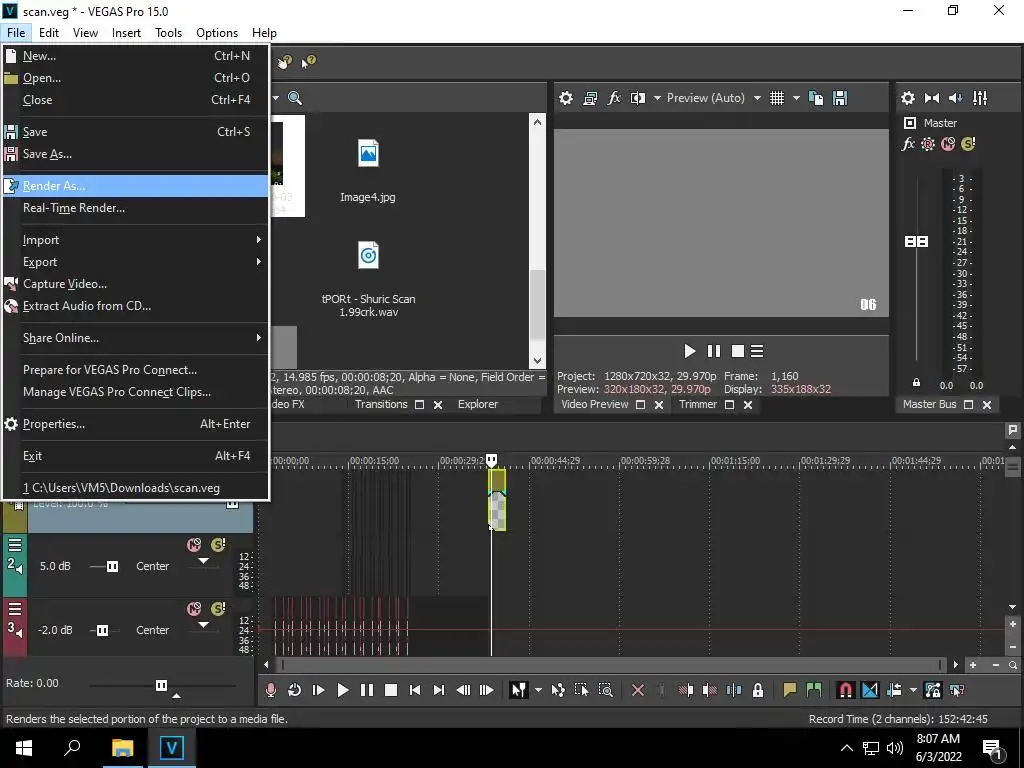Open Master FX button
This screenshot has height=768, width=1024.
tap(908, 144)
